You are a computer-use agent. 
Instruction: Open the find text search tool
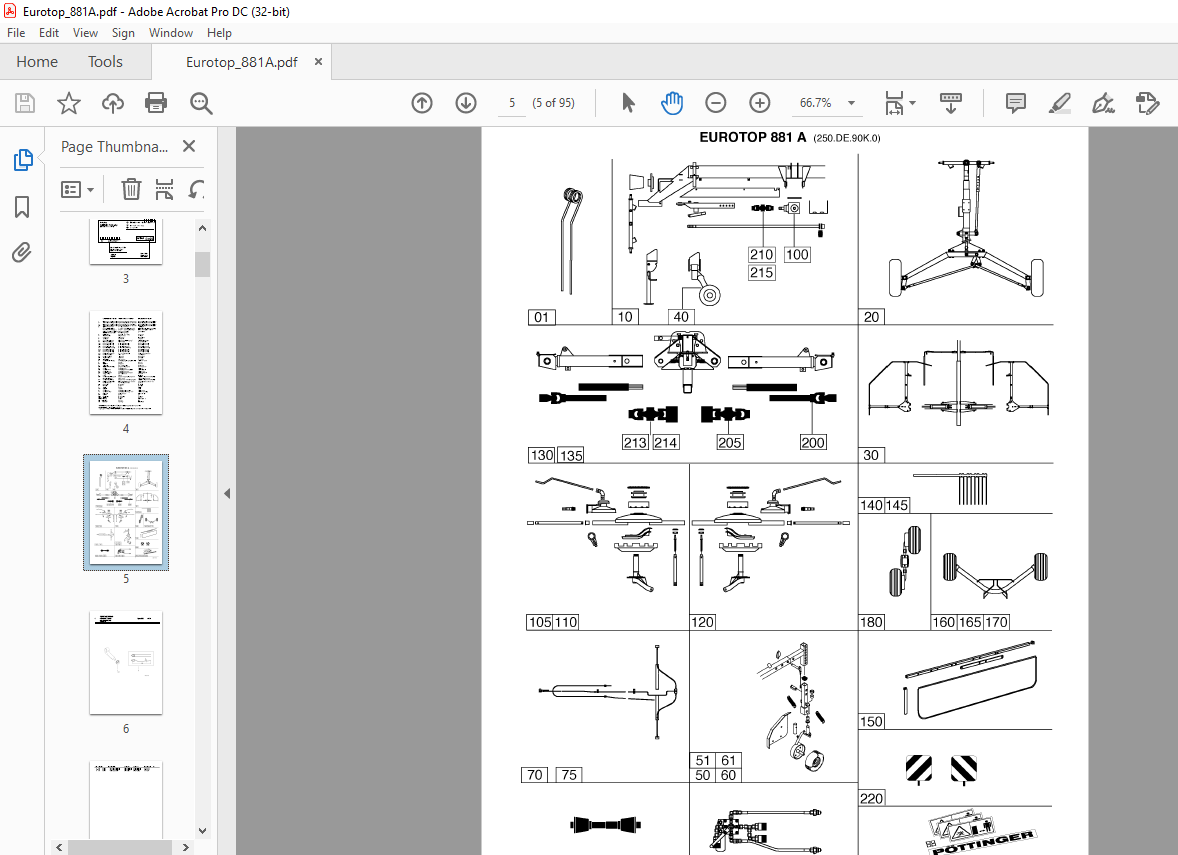tap(201, 103)
